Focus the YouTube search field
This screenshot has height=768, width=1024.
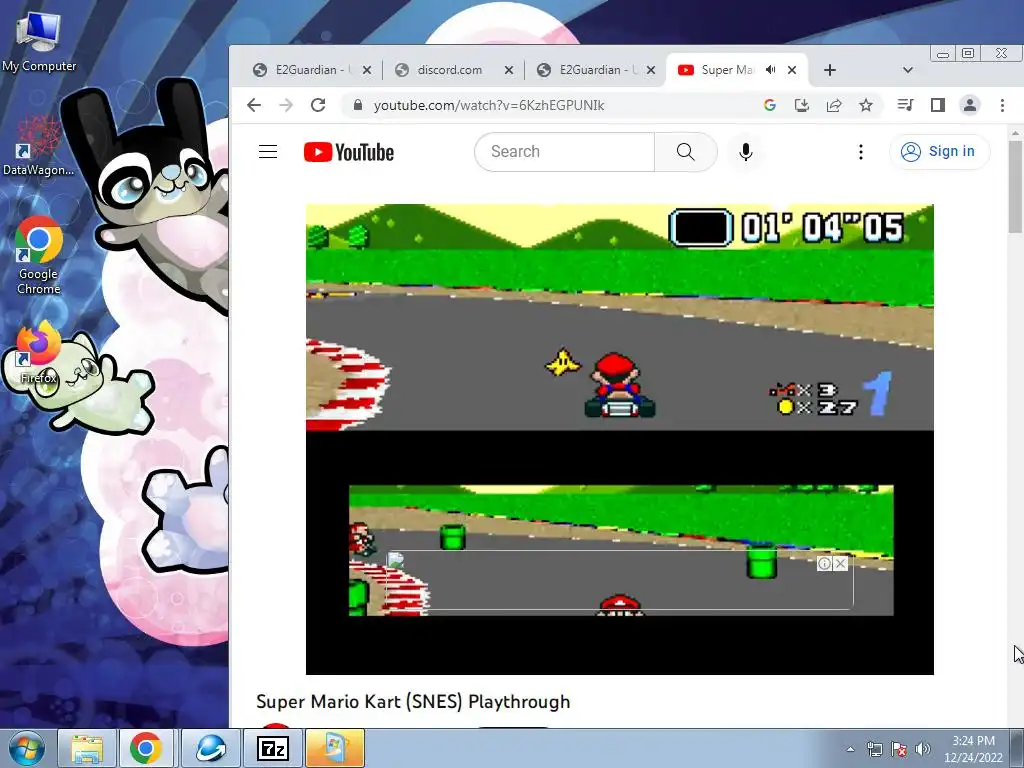[565, 152]
